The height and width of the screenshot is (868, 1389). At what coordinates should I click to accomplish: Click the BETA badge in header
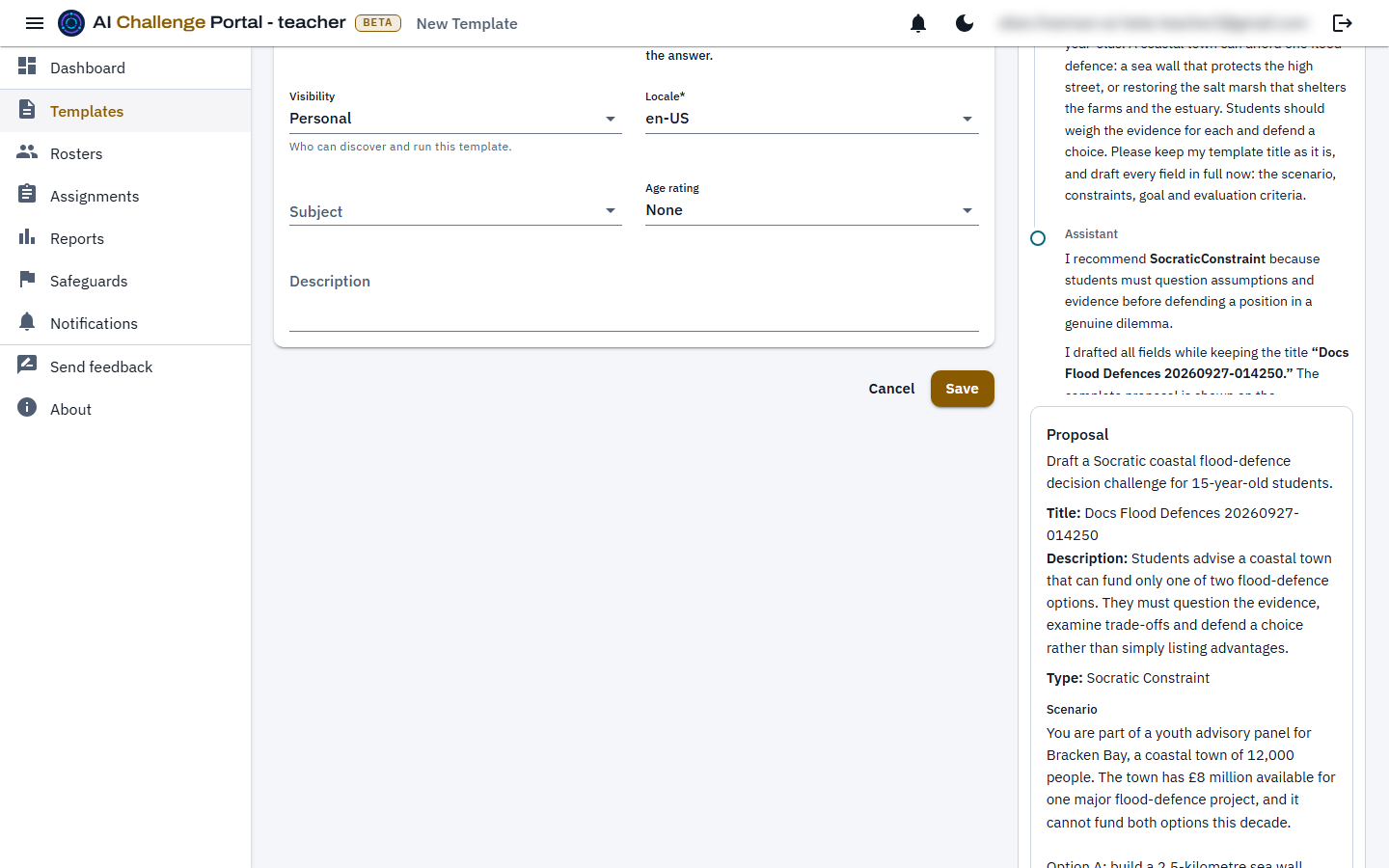[x=378, y=22]
